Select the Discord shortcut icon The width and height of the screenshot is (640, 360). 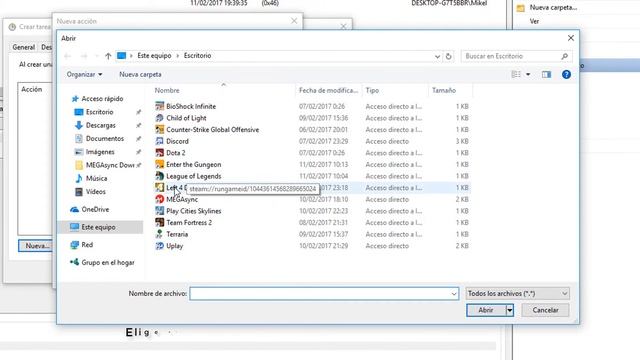(x=160, y=141)
